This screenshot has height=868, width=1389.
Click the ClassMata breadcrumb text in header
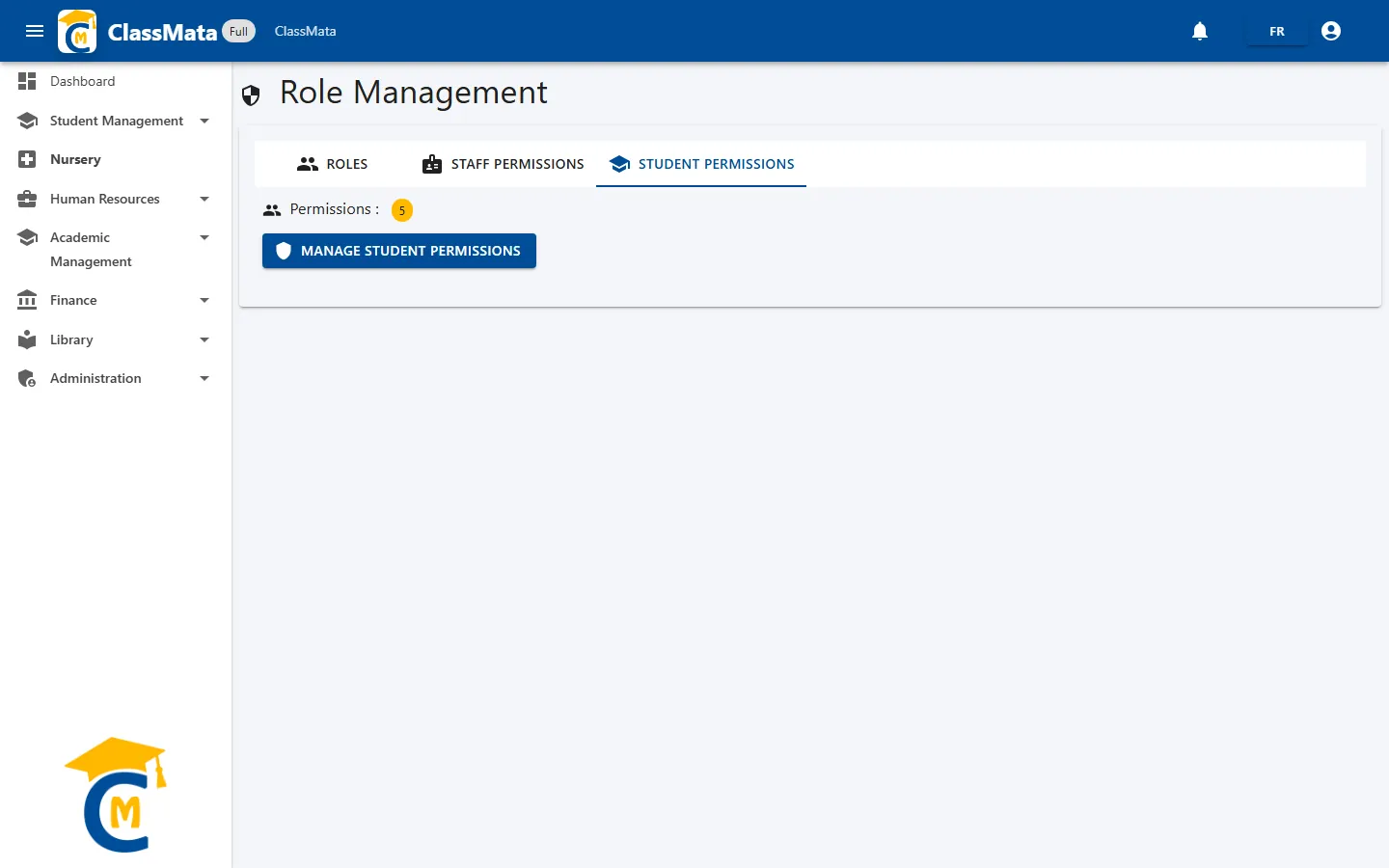tap(305, 31)
